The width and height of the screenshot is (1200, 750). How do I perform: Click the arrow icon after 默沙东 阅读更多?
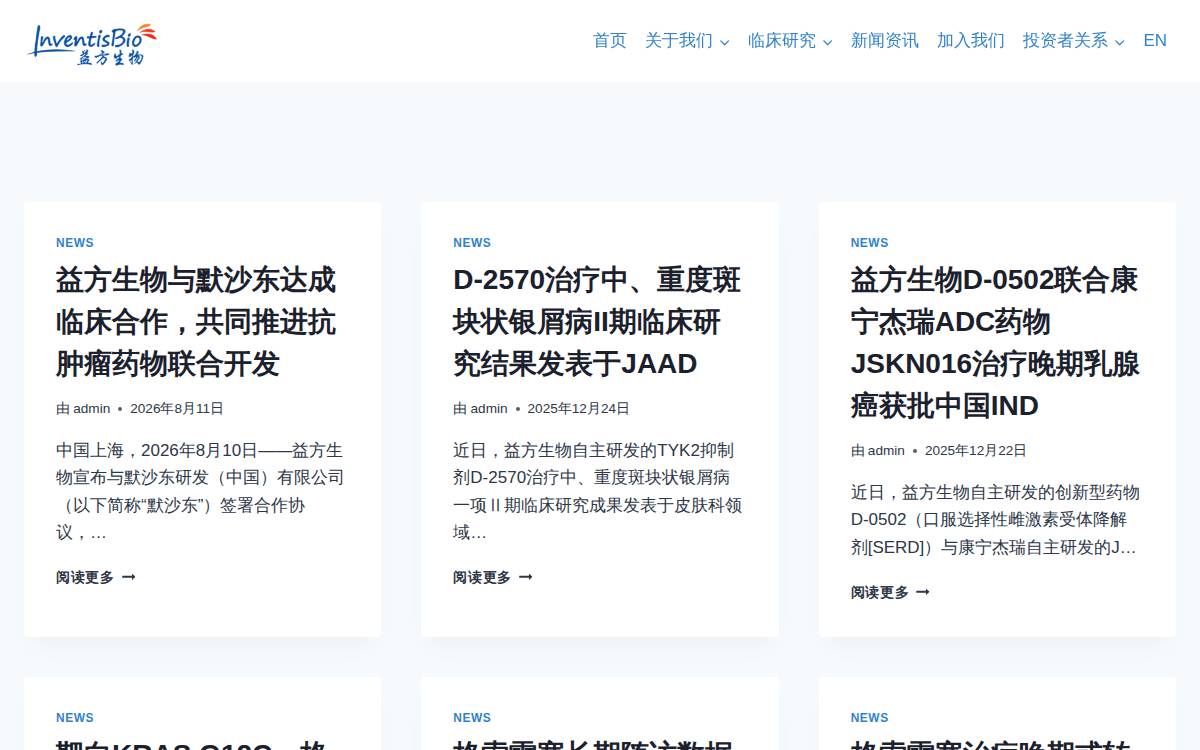click(x=128, y=577)
